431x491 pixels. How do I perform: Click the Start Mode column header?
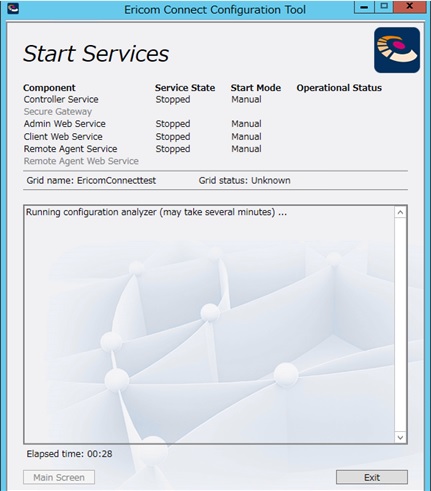[256, 88]
